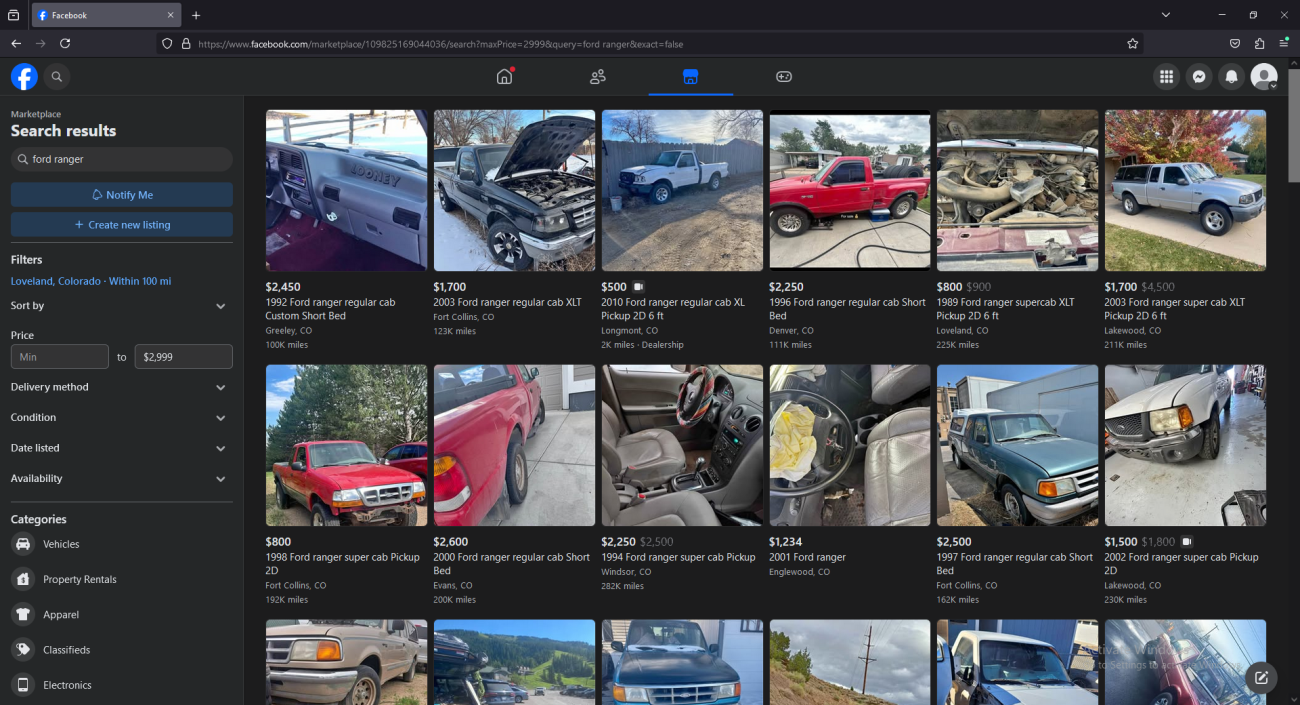
Task: Select the Marketplace tab in top navigation
Action: pyautogui.click(x=690, y=77)
